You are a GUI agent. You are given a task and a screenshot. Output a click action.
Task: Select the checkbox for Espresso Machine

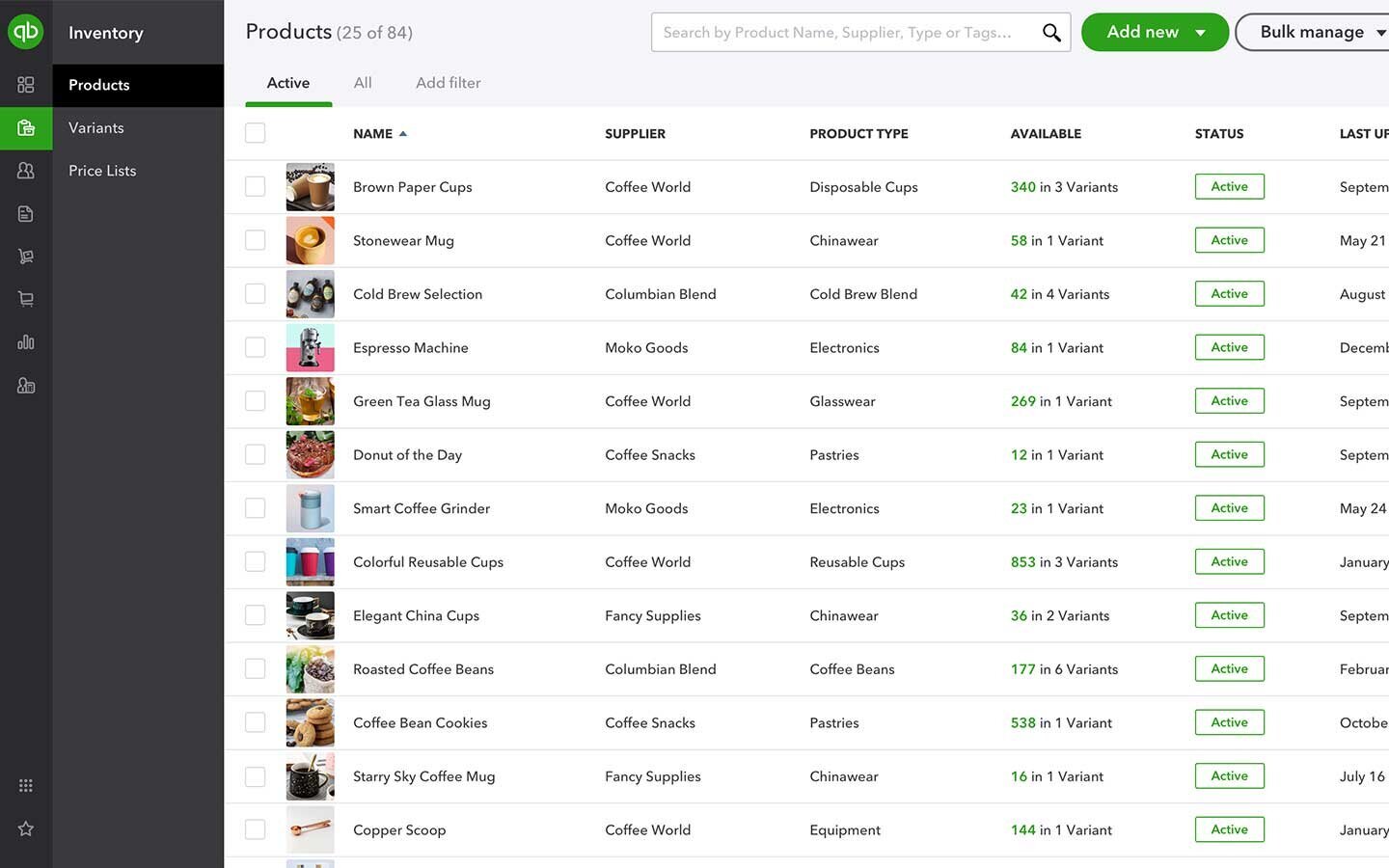click(255, 347)
